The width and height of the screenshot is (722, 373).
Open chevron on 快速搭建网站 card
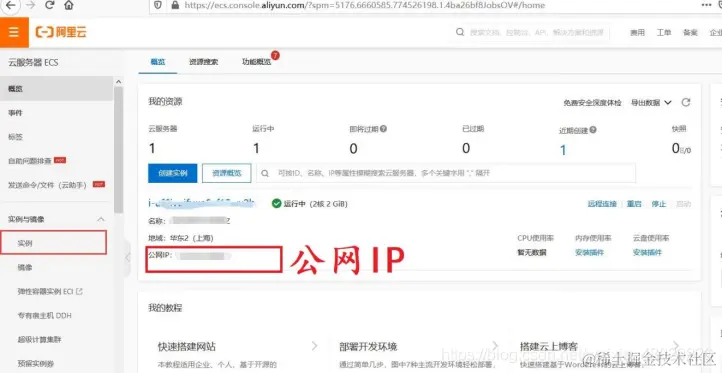tap(314, 345)
